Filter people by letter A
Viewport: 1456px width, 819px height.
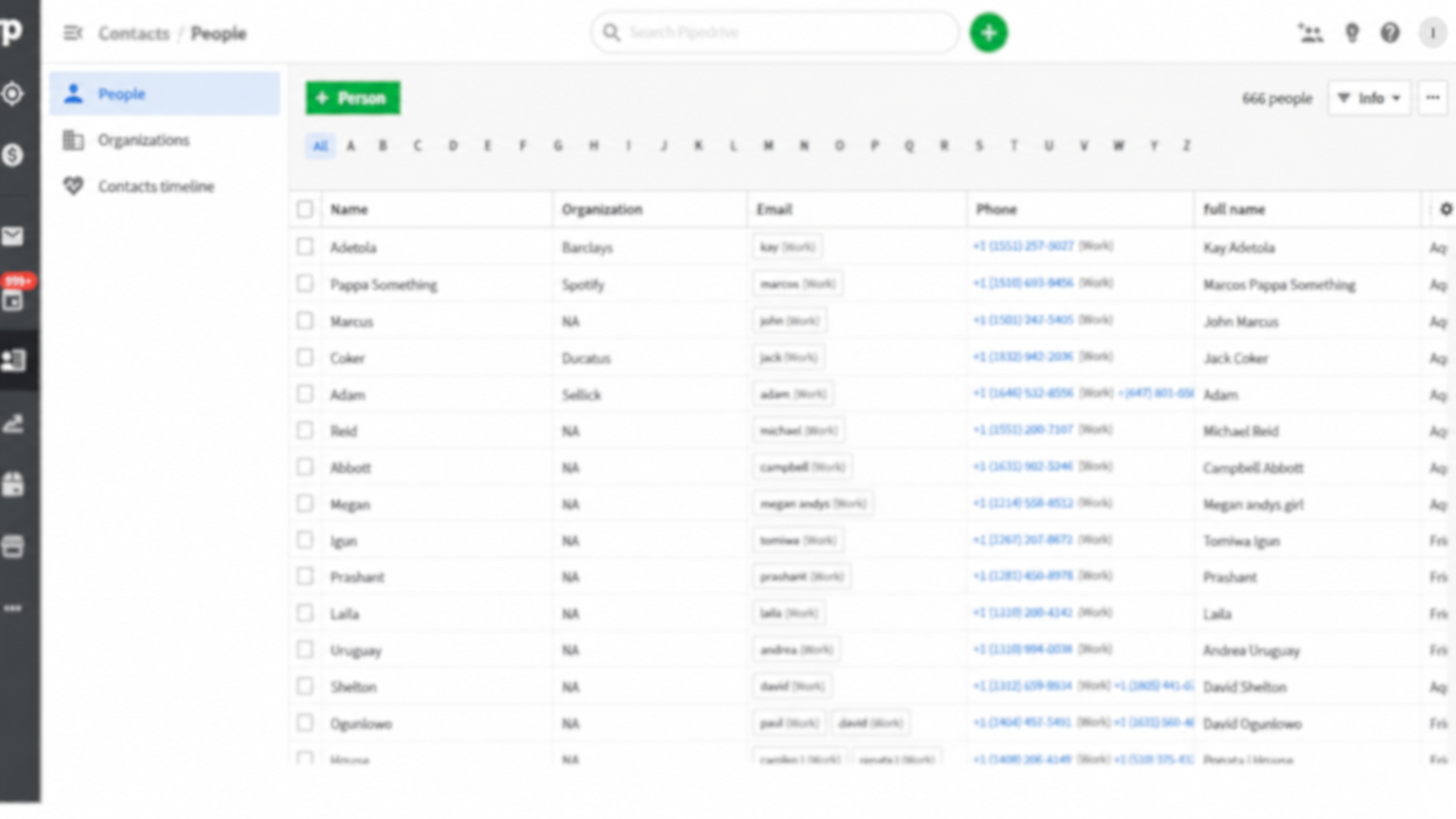coord(351,145)
